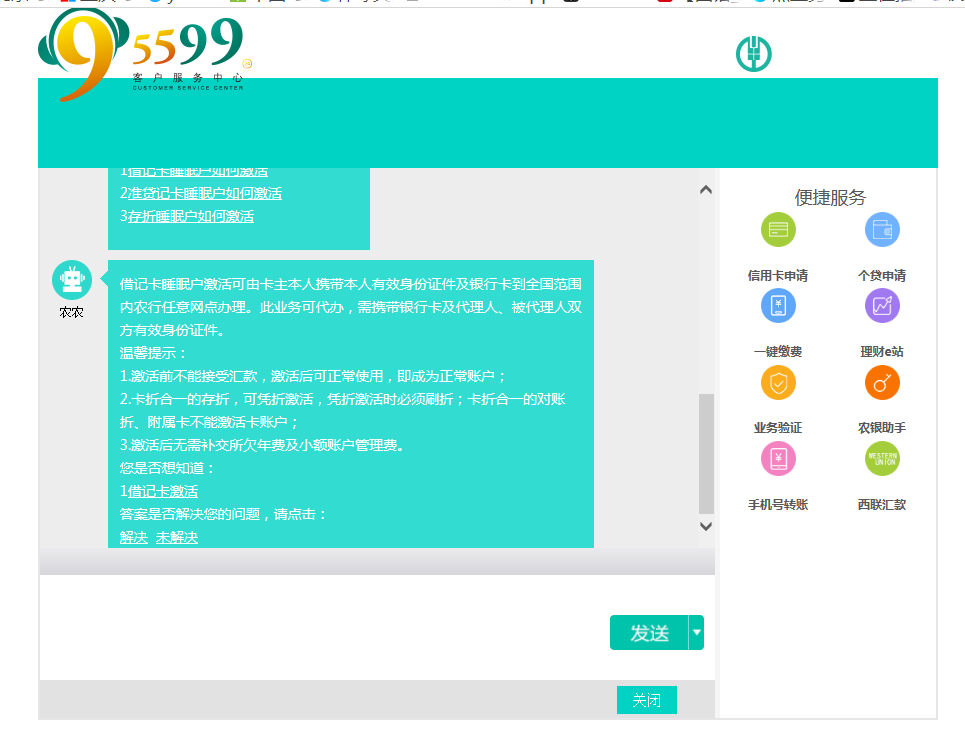Open the 信用卡申请 credit card icon

coord(778,229)
